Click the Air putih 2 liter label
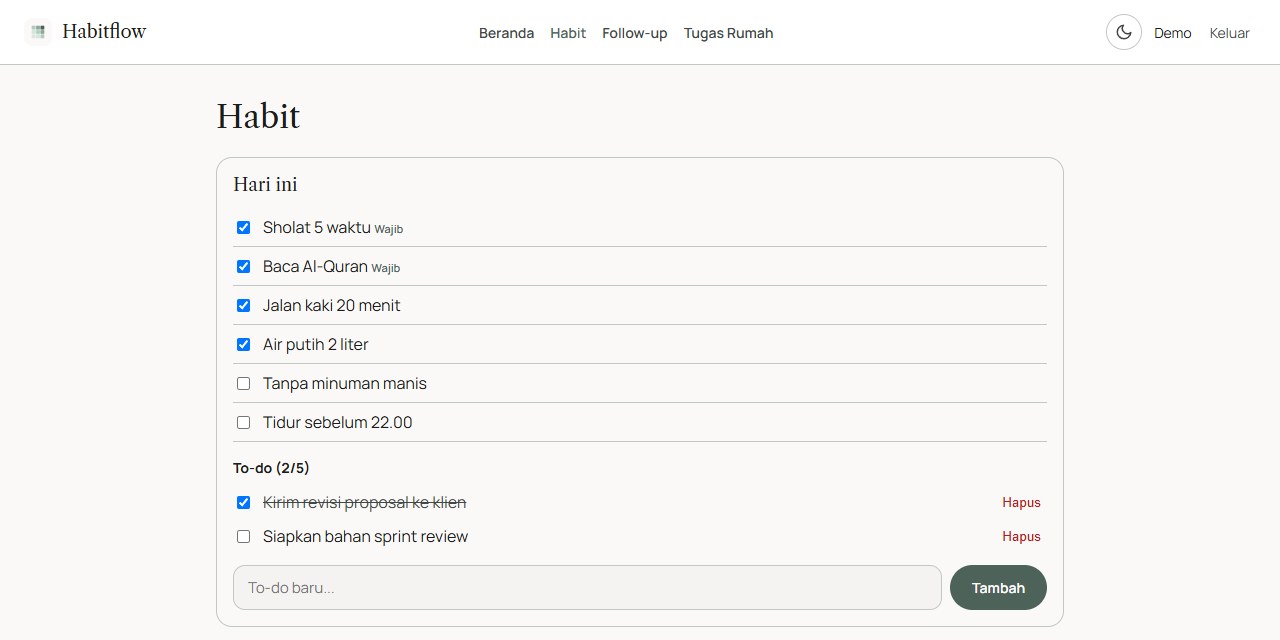Image resolution: width=1280 pixels, height=640 pixels. click(x=316, y=345)
